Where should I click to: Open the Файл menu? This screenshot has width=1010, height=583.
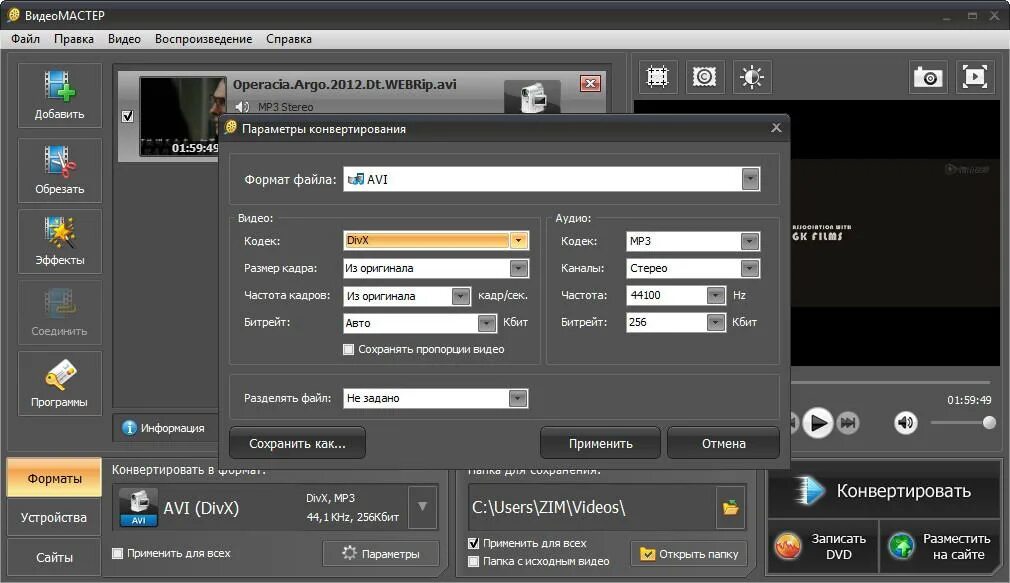[x=26, y=39]
